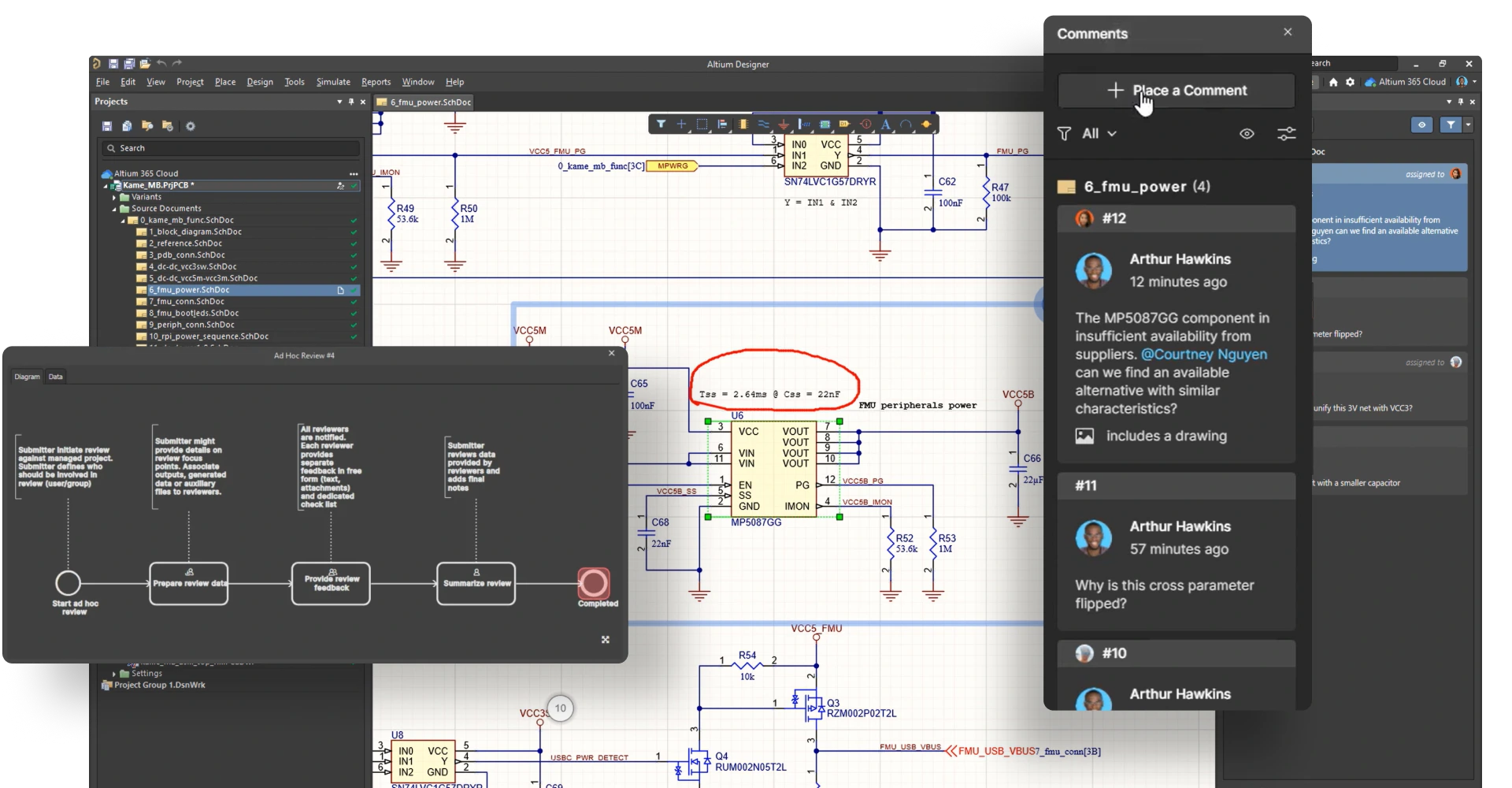Image resolution: width=1512 pixels, height=788 pixels.
Task: Click the Undo arrow in the title bar
Action: (x=161, y=63)
